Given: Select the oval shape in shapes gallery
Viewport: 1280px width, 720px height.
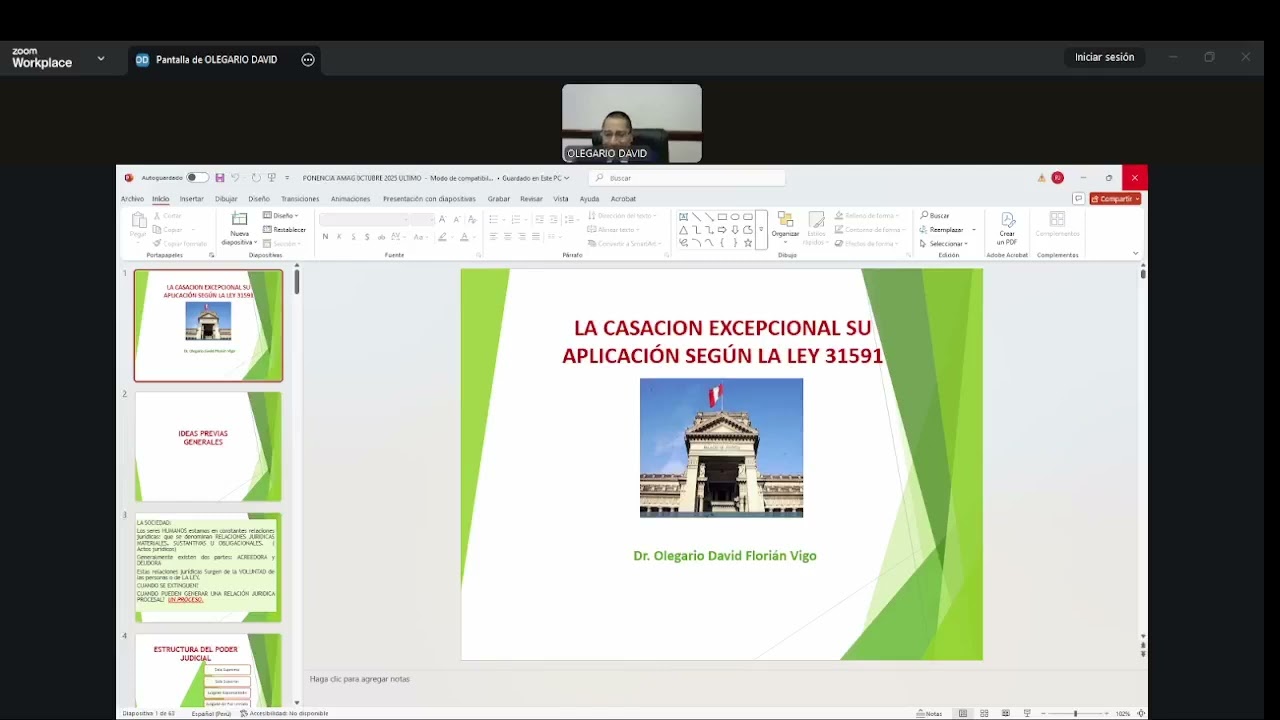Looking at the screenshot, I should pos(735,217).
